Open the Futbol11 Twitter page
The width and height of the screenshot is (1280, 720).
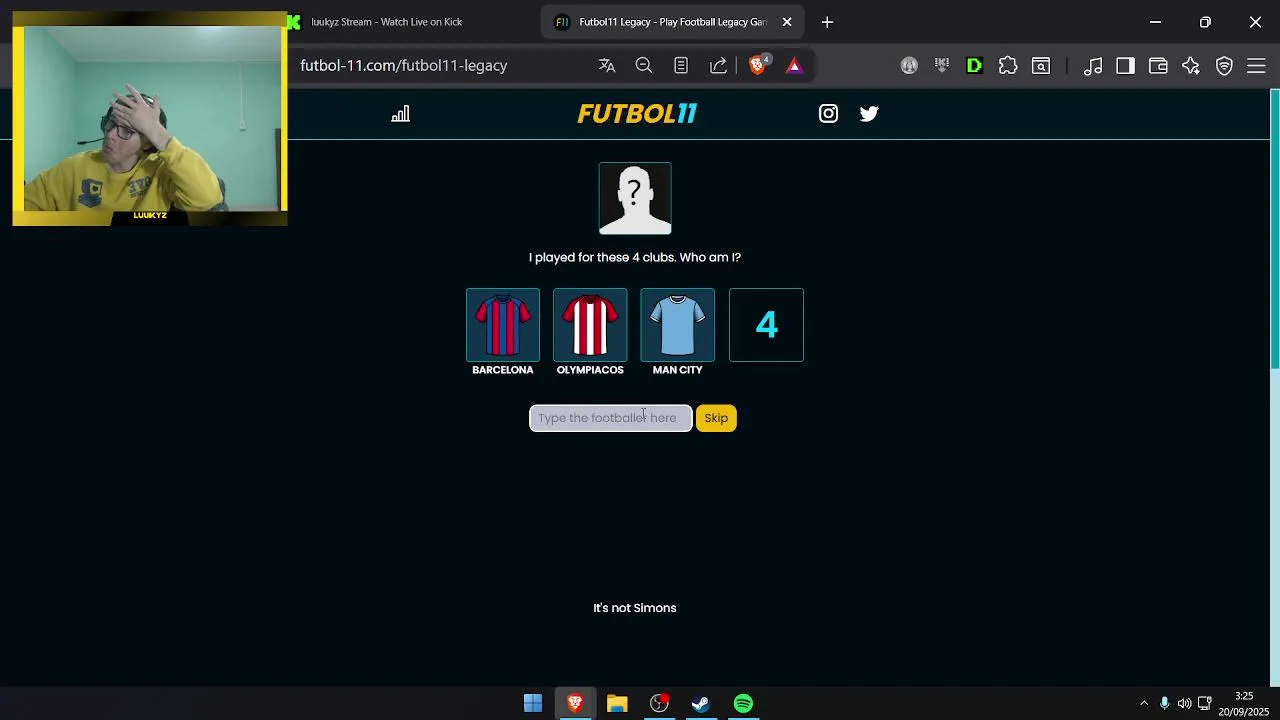coord(869,114)
